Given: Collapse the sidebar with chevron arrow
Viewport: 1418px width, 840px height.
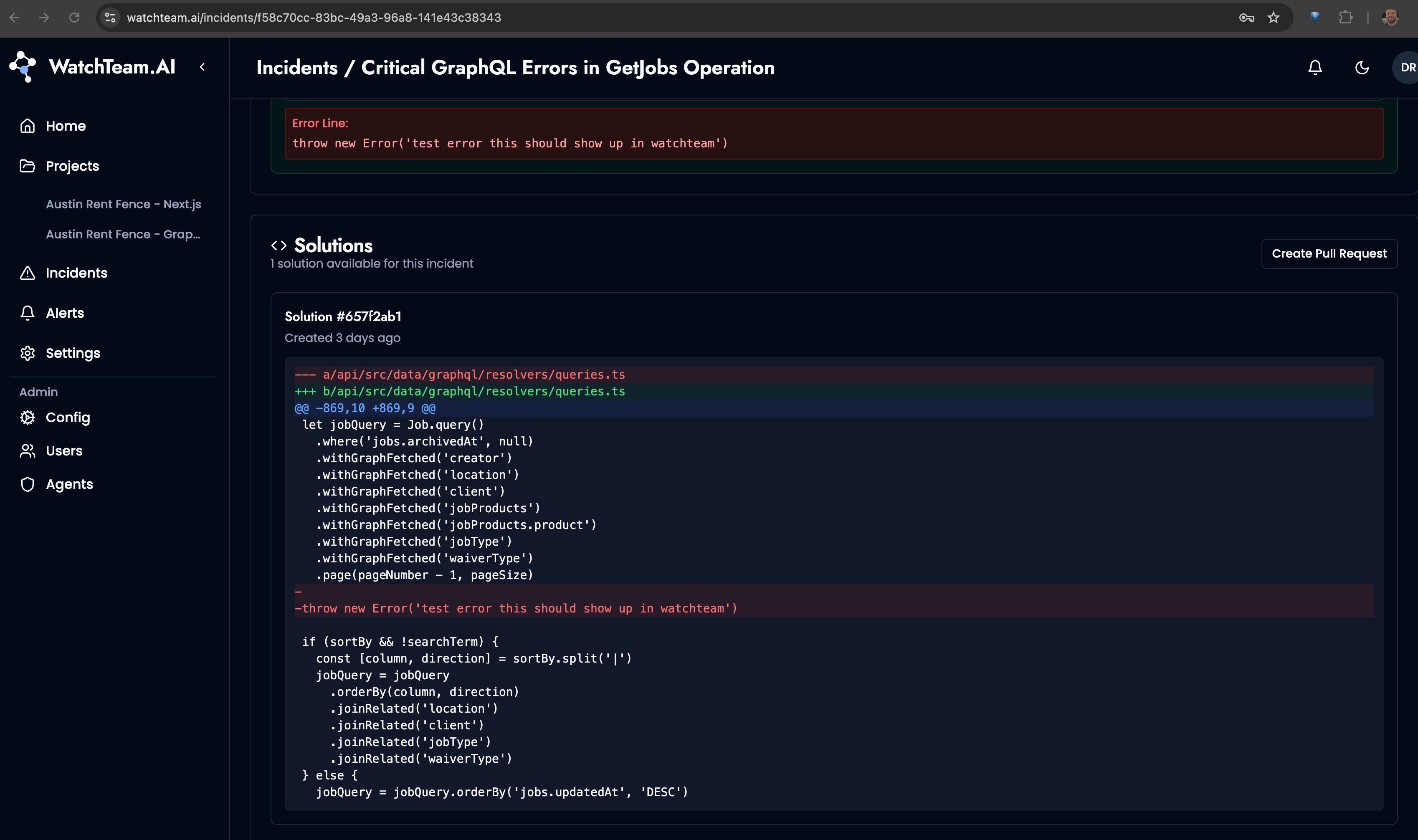Looking at the screenshot, I should pos(202,67).
